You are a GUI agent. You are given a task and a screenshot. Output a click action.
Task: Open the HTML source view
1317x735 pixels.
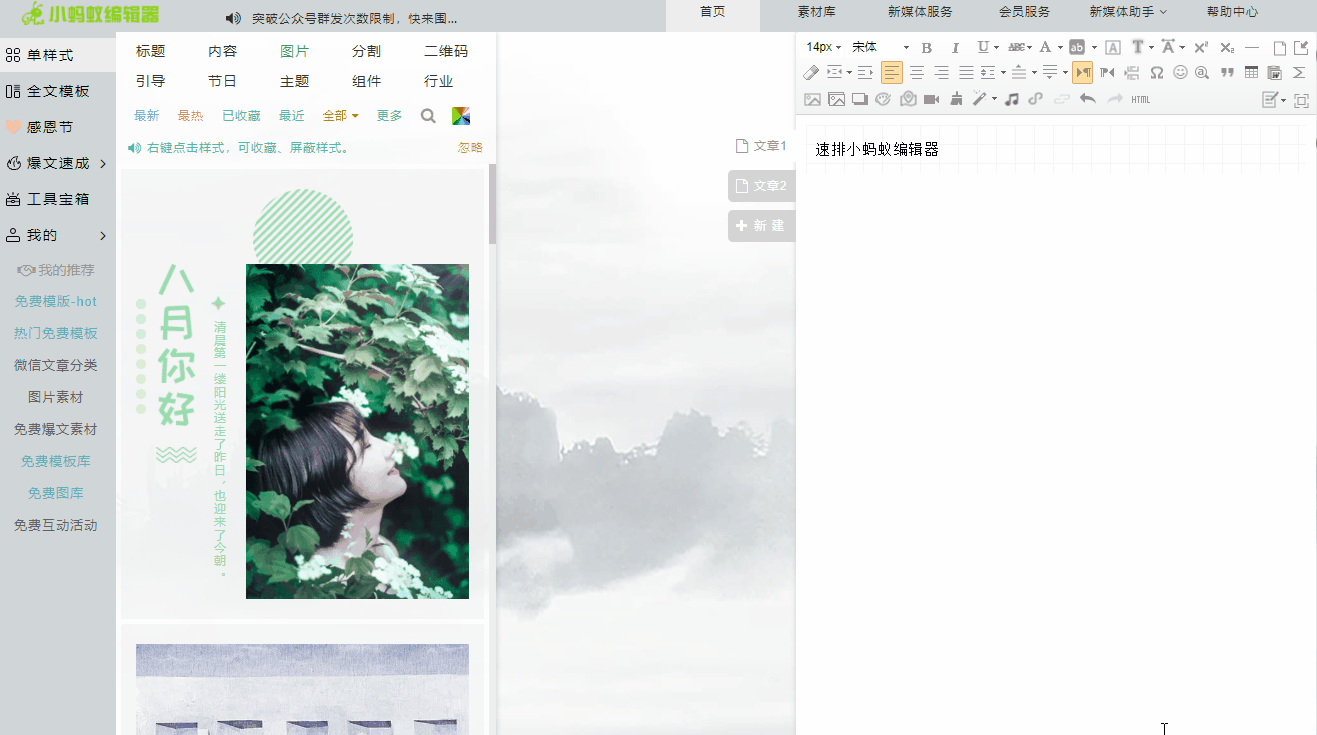click(x=1139, y=98)
